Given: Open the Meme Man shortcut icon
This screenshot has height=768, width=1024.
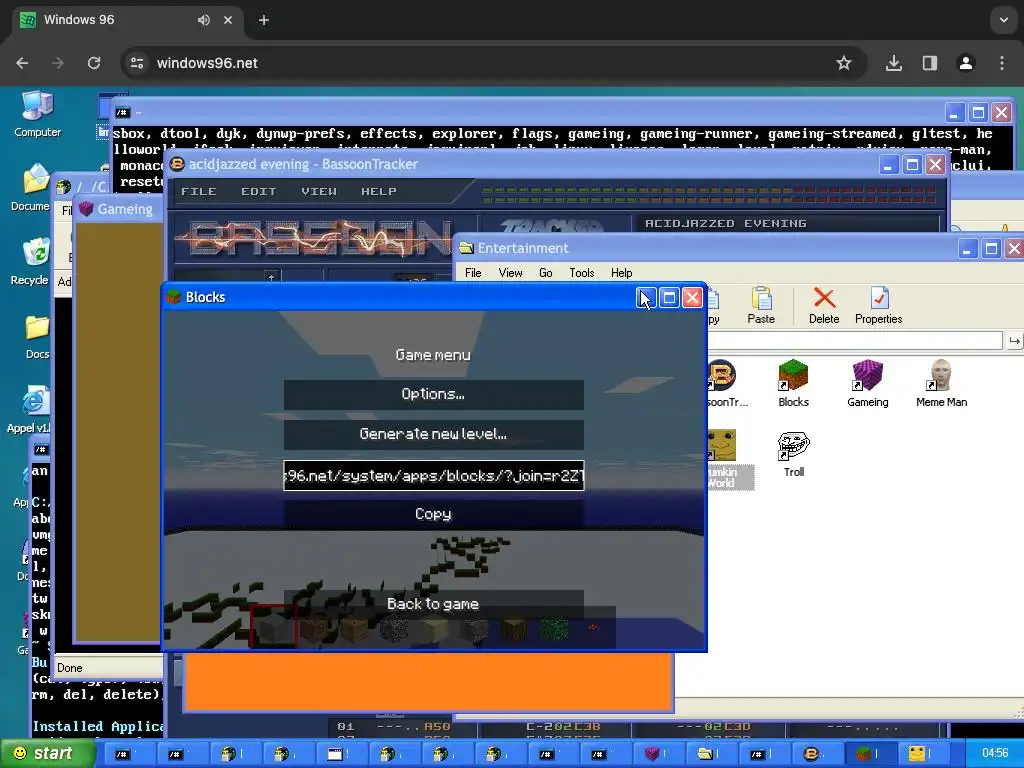Looking at the screenshot, I should pyautogui.click(x=941, y=384).
